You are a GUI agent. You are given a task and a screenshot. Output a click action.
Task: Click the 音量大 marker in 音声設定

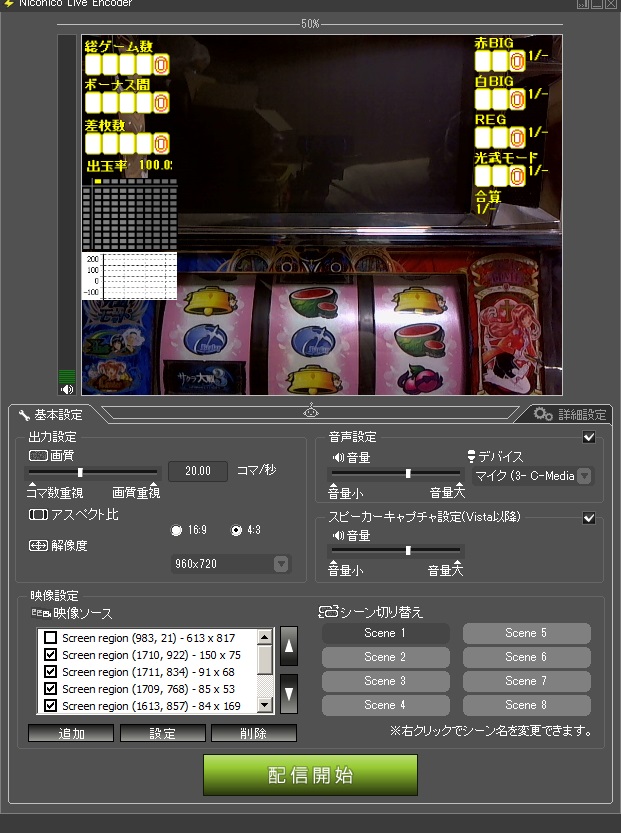(460, 486)
